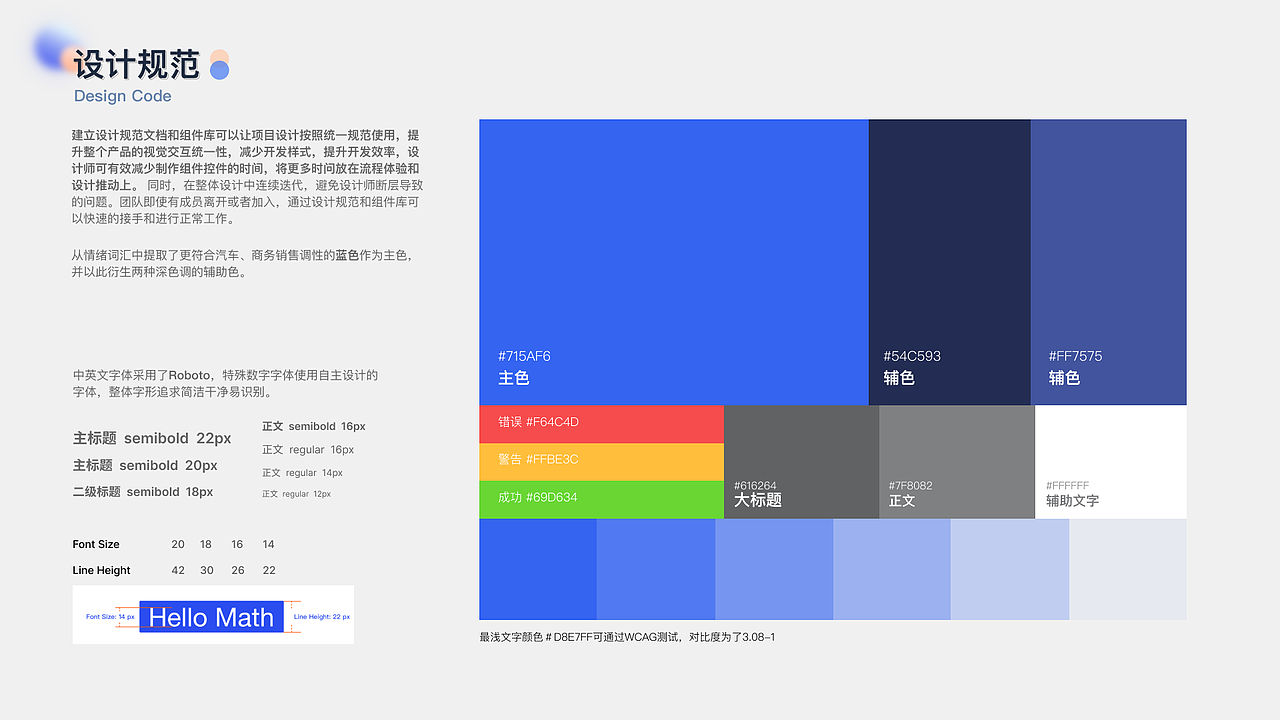
Task: Select the dark navy 辅色 swatch #54C593
Action: pyautogui.click(x=950, y=262)
